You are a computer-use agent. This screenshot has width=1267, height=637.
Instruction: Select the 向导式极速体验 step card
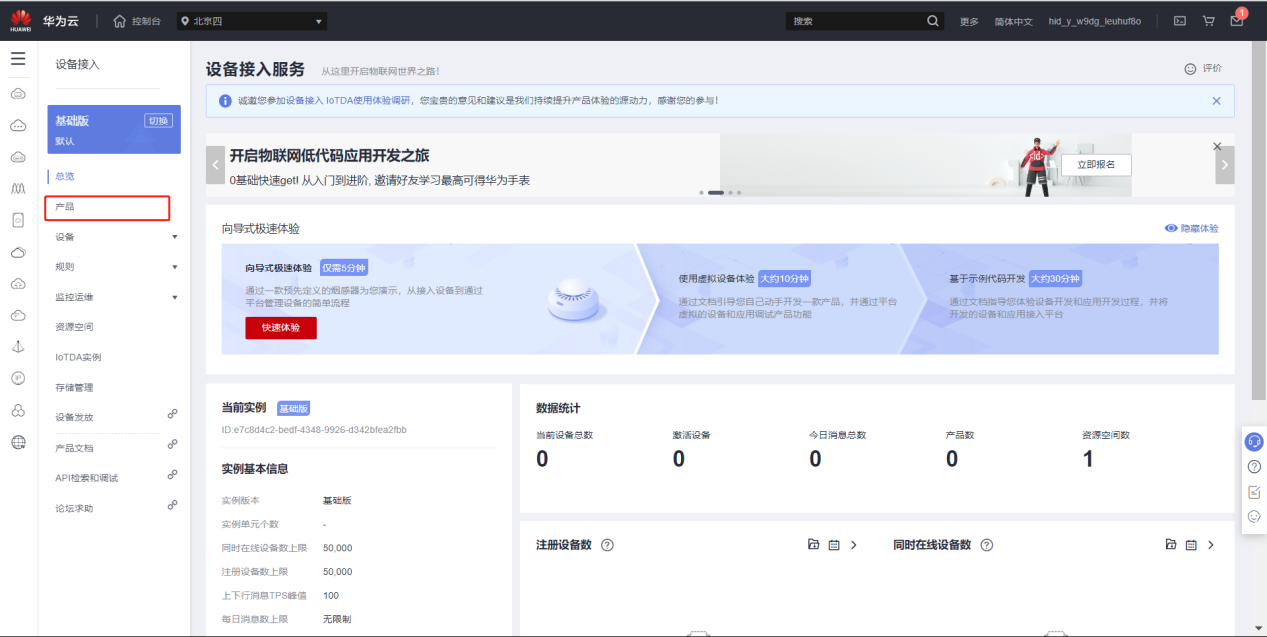[430, 299]
